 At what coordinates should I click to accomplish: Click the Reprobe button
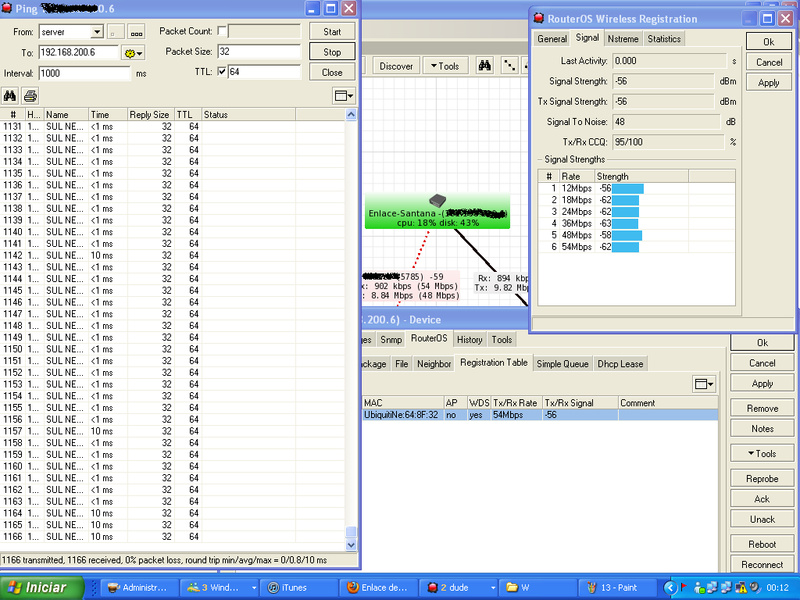(x=762, y=479)
